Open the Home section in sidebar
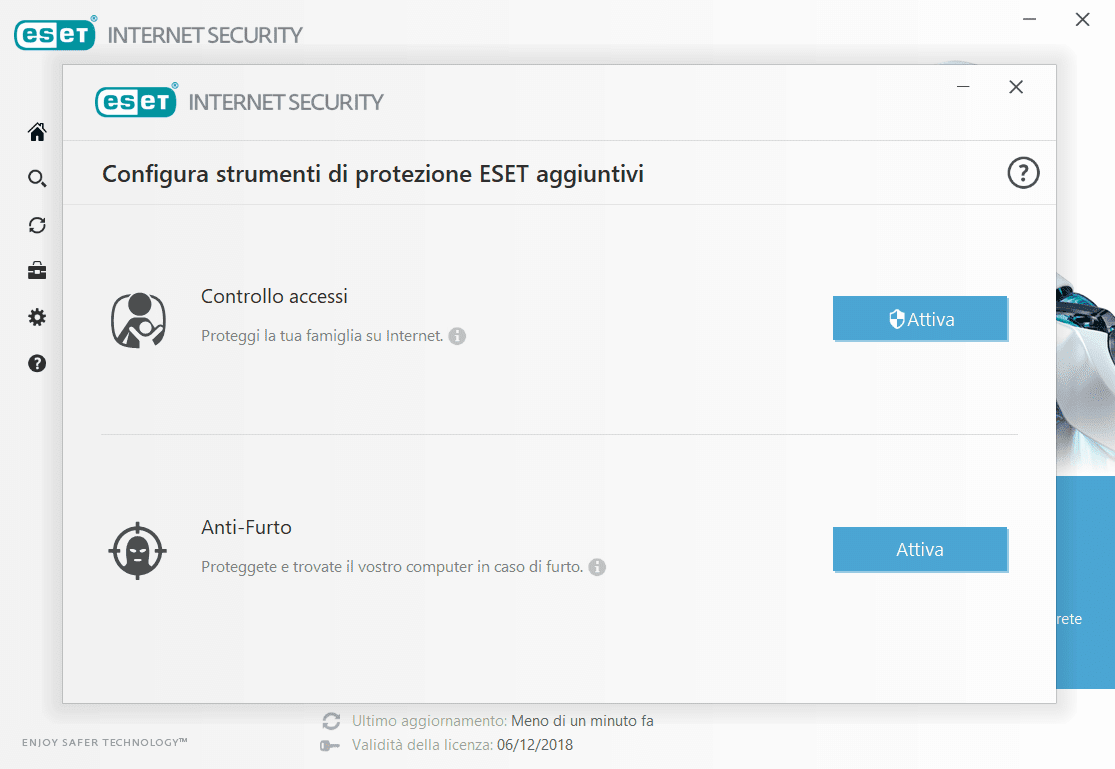Image resolution: width=1115 pixels, height=769 pixels. [37, 132]
